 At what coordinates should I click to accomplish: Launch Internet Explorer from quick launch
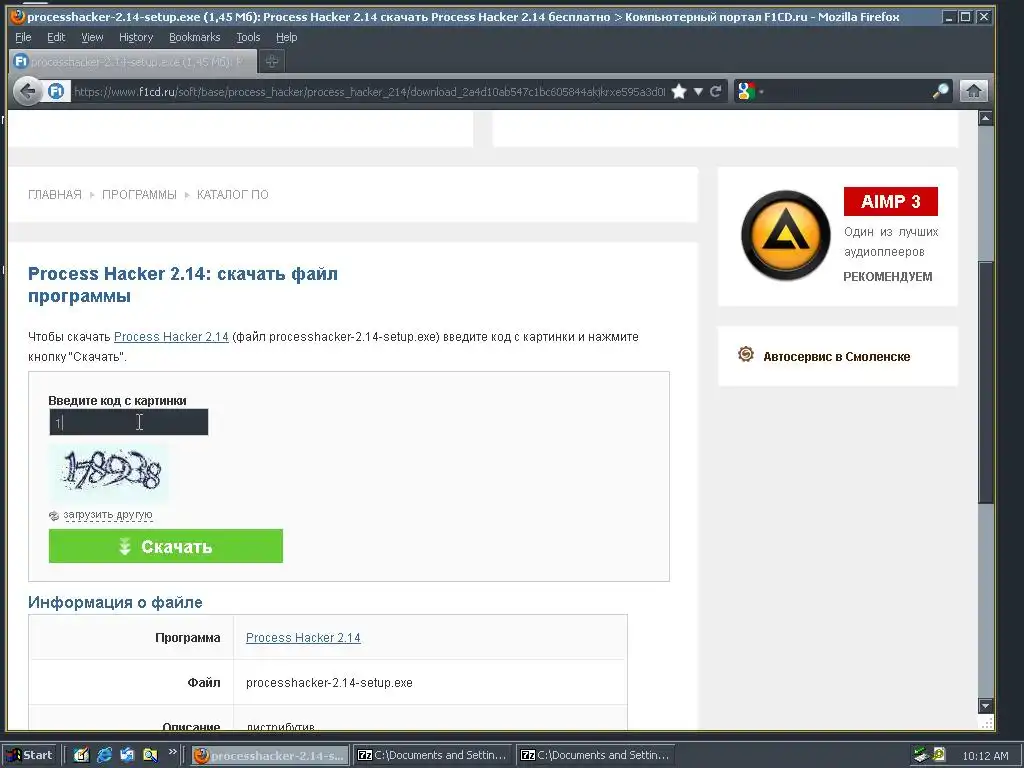click(x=104, y=755)
